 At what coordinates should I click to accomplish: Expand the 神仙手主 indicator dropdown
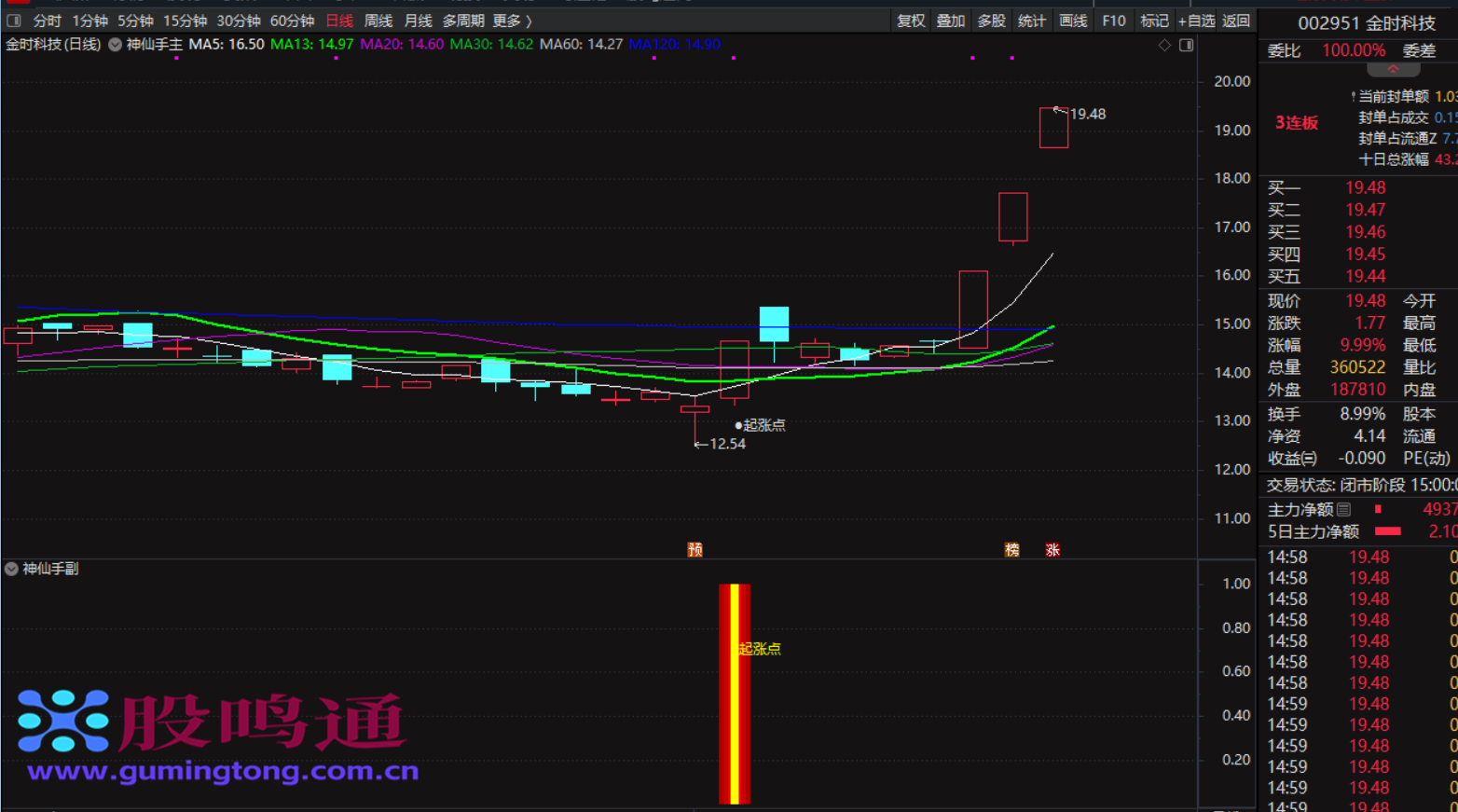coord(115,45)
